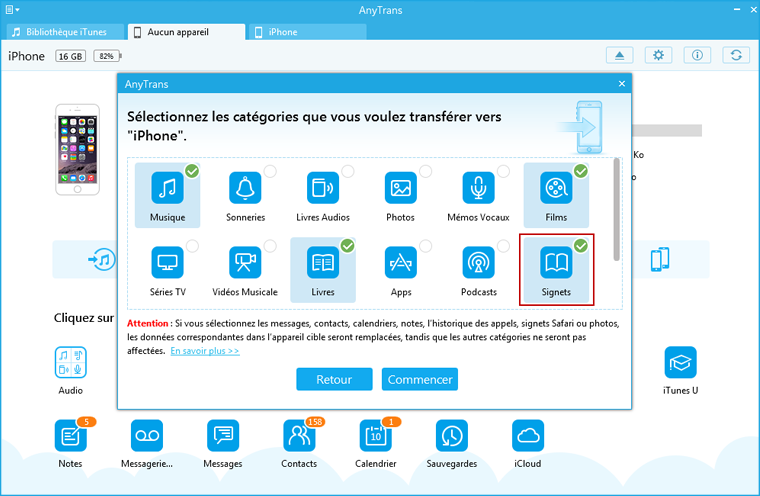Click the transfer to iTunes shortcut icon
The width and height of the screenshot is (760, 496).
click(x=102, y=259)
